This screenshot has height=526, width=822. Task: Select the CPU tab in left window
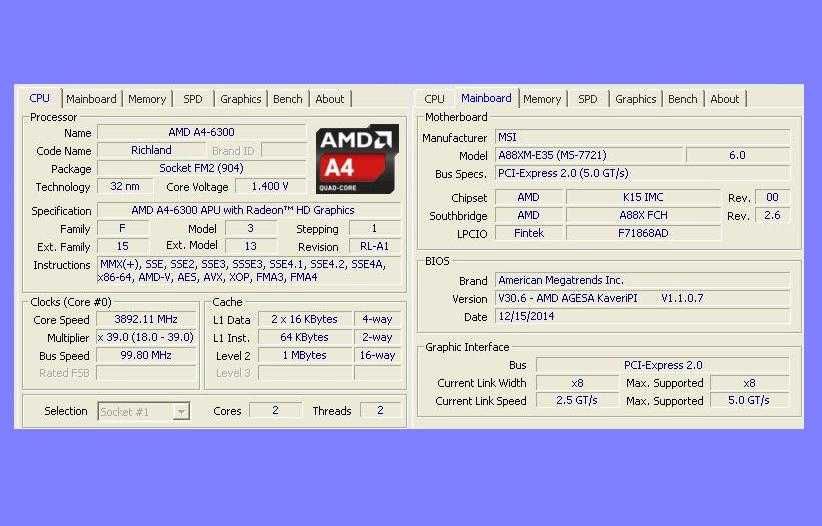pos(40,98)
